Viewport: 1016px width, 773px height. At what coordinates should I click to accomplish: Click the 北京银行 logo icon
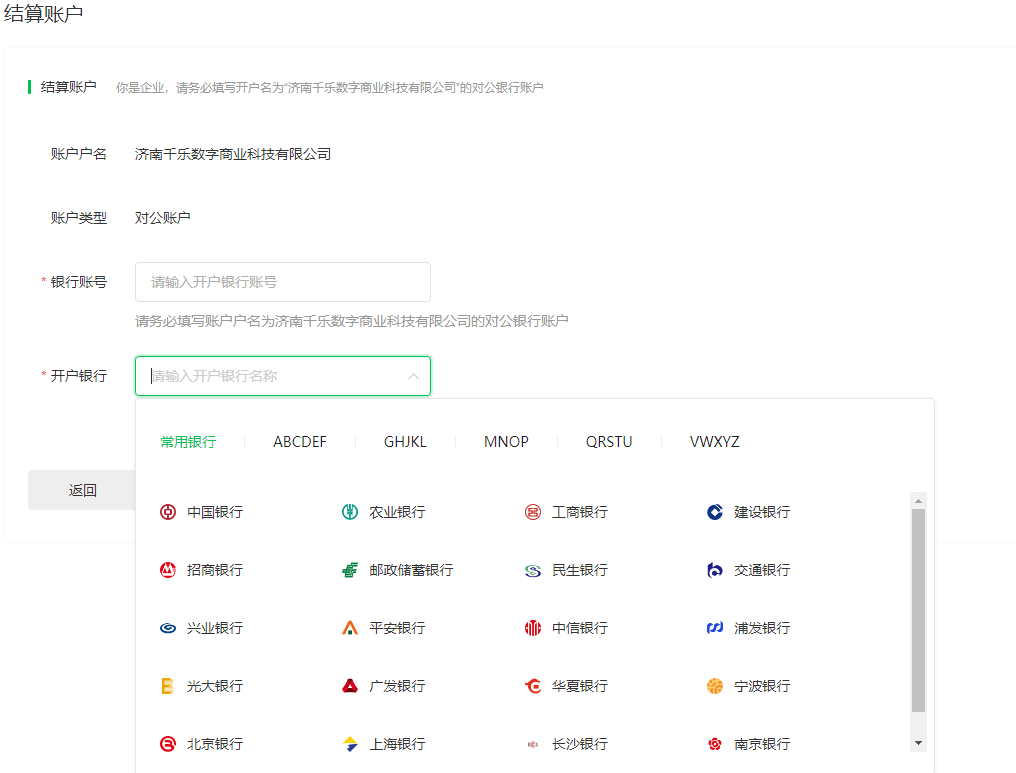click(x=168, y=744)
